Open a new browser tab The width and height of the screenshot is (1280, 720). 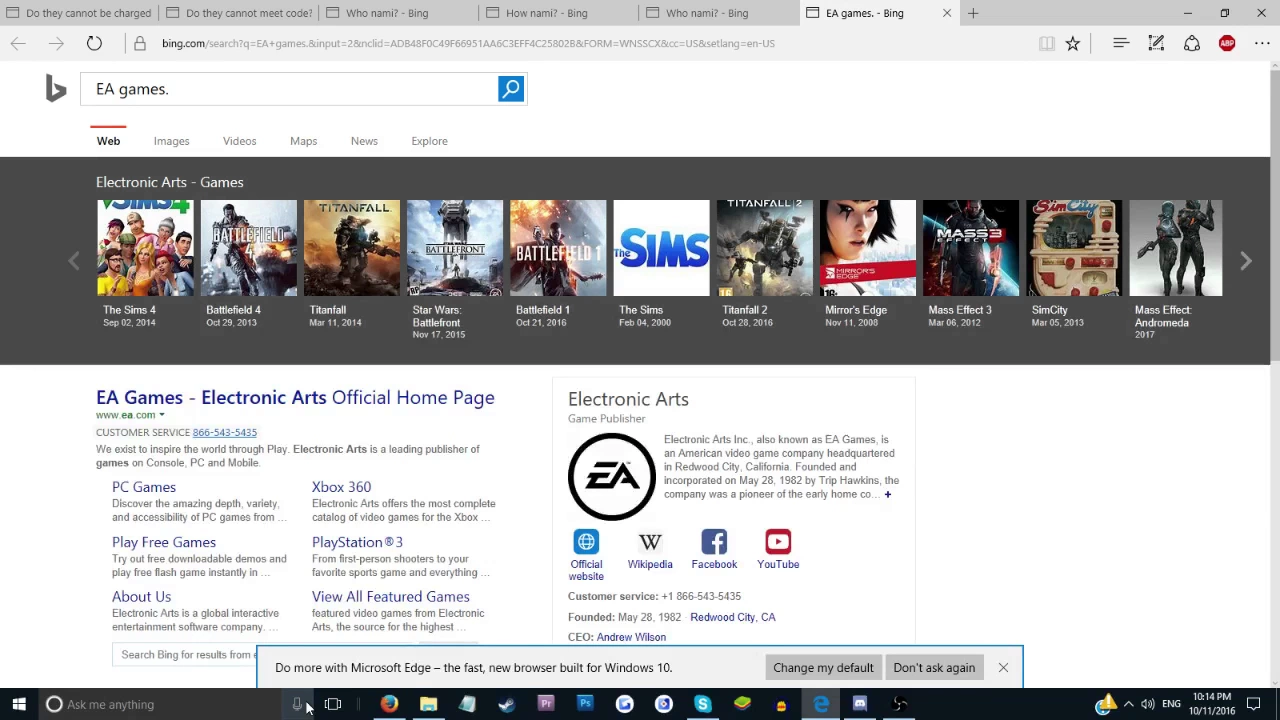(973, 13)
